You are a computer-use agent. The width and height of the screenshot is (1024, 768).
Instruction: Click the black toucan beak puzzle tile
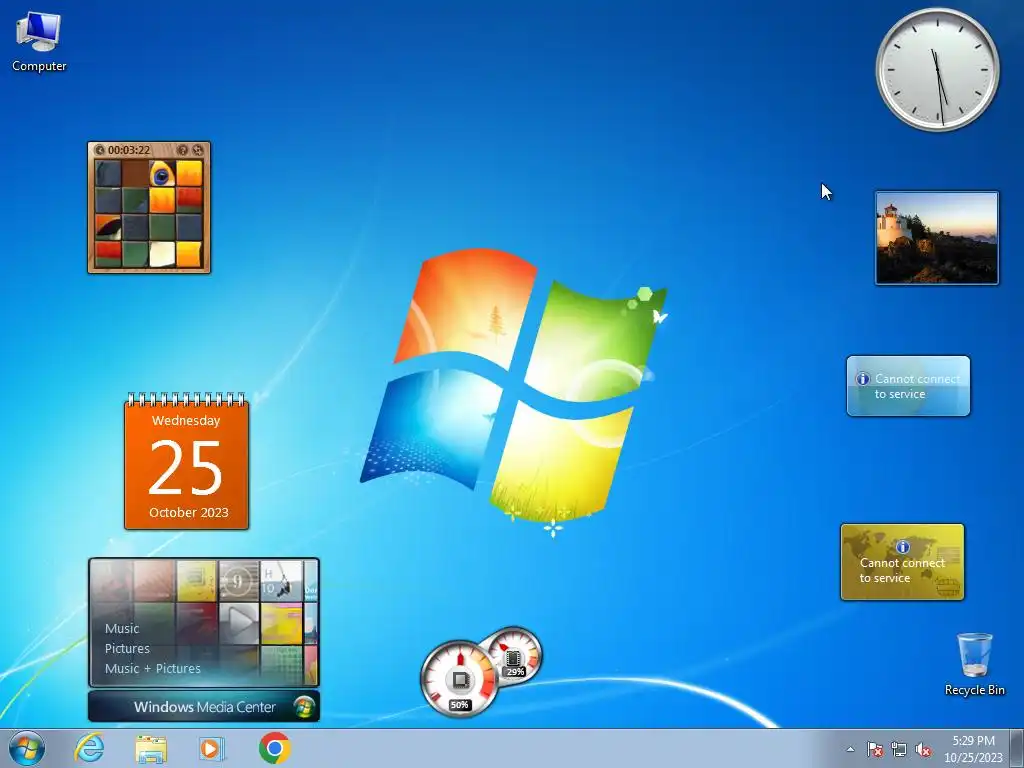108,227
